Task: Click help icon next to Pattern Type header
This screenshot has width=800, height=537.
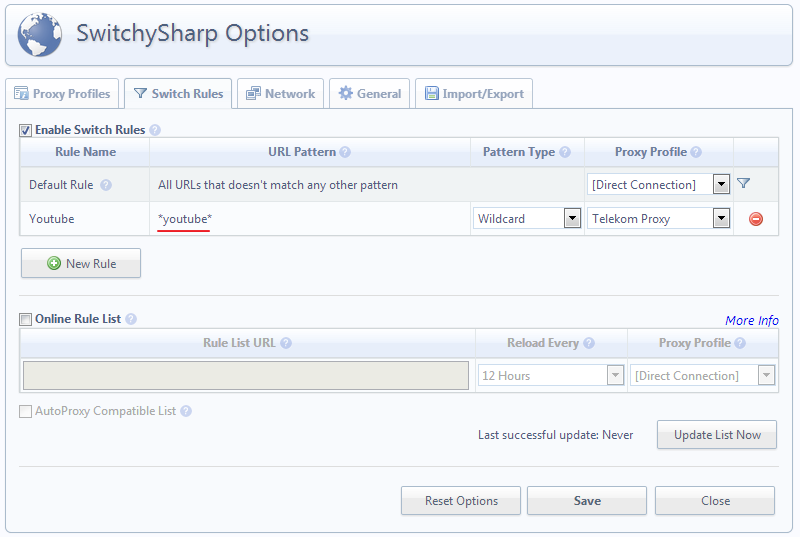Action: [564, 152]
